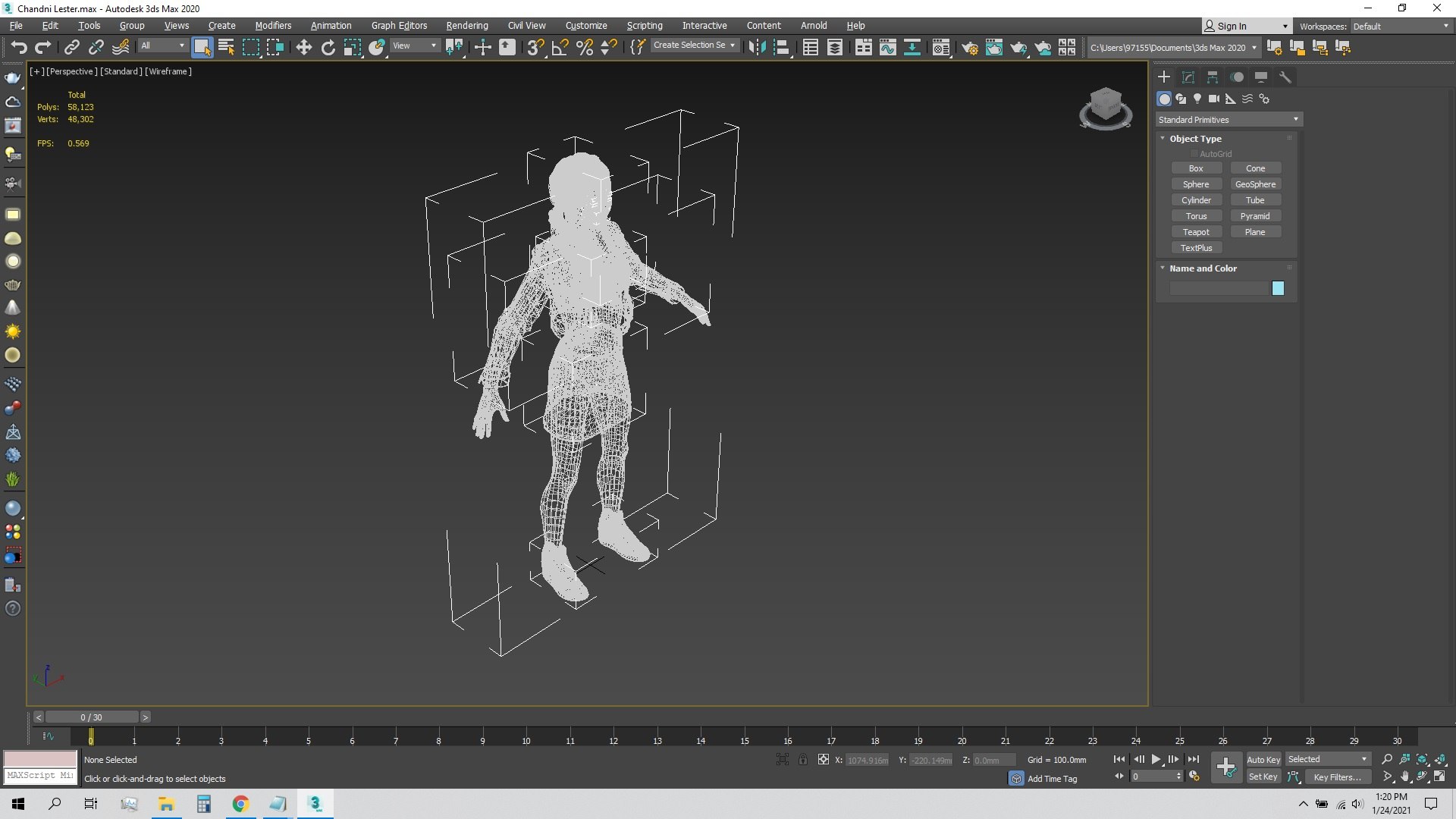
Task: Enable the AutoGrid checkbox
Action: point(1194,154)
